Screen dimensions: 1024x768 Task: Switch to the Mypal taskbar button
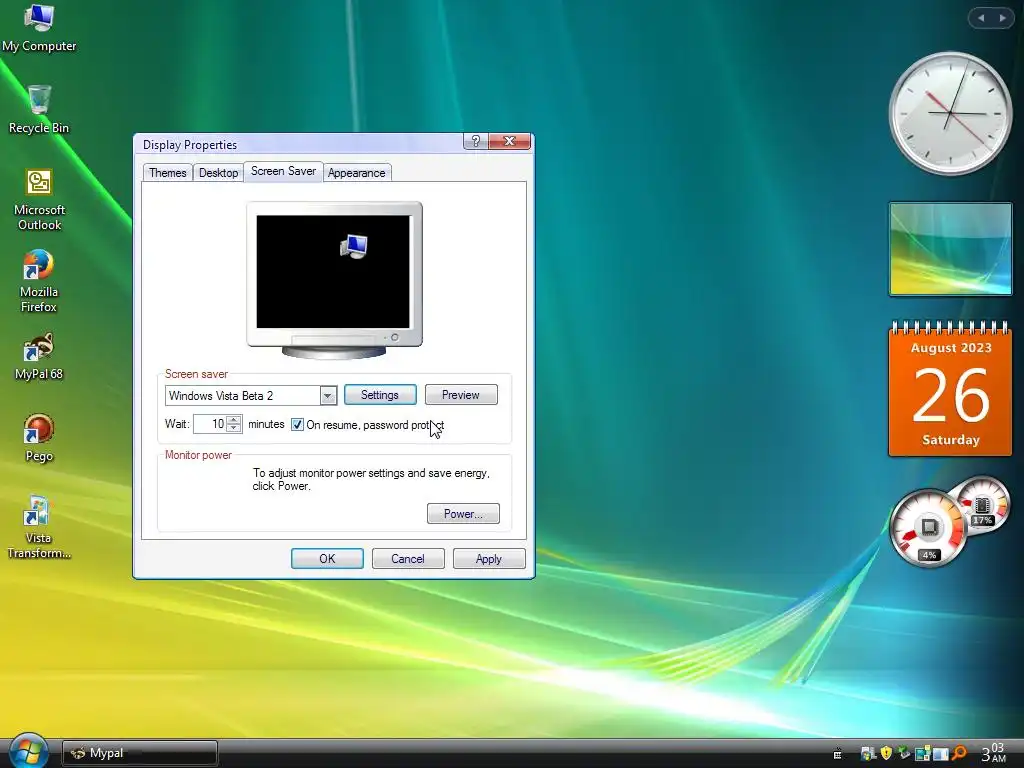[x=140, y=753]
